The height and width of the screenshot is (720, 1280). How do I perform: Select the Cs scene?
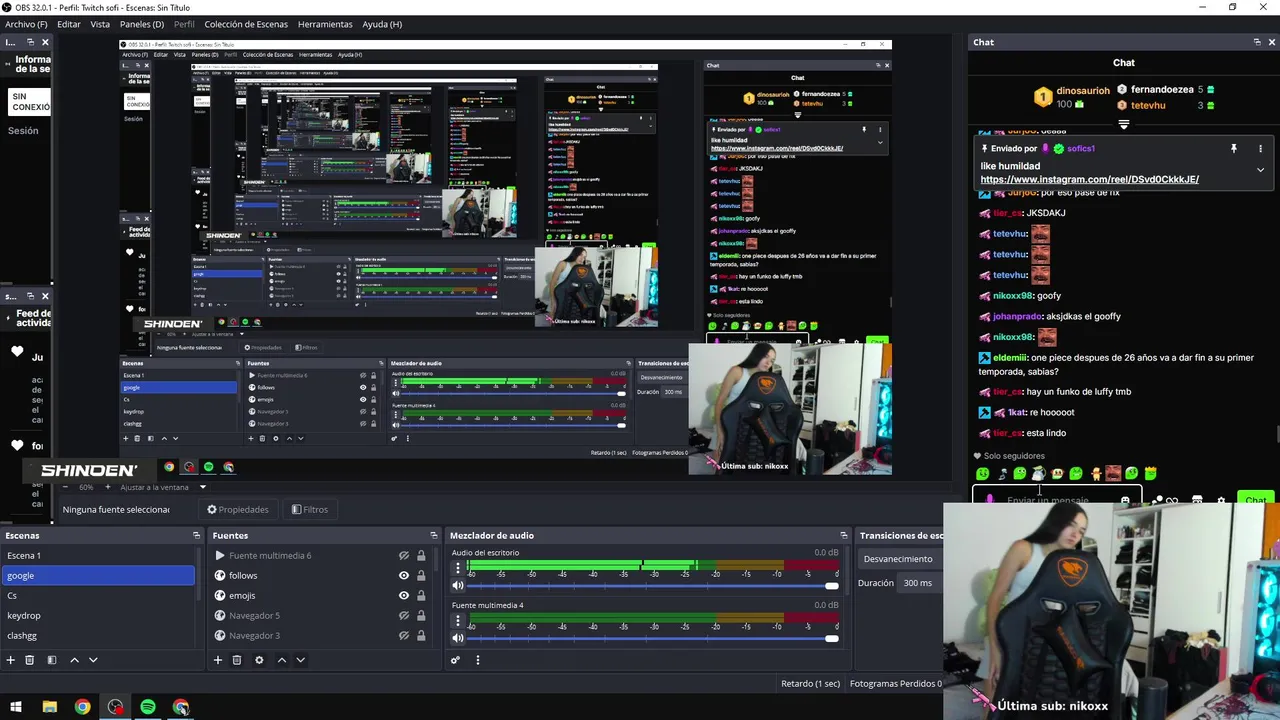click(98, 595)
